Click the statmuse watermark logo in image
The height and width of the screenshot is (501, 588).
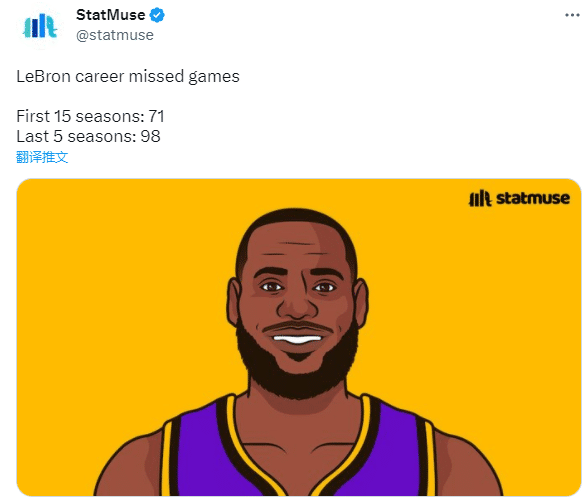[519, 198]
